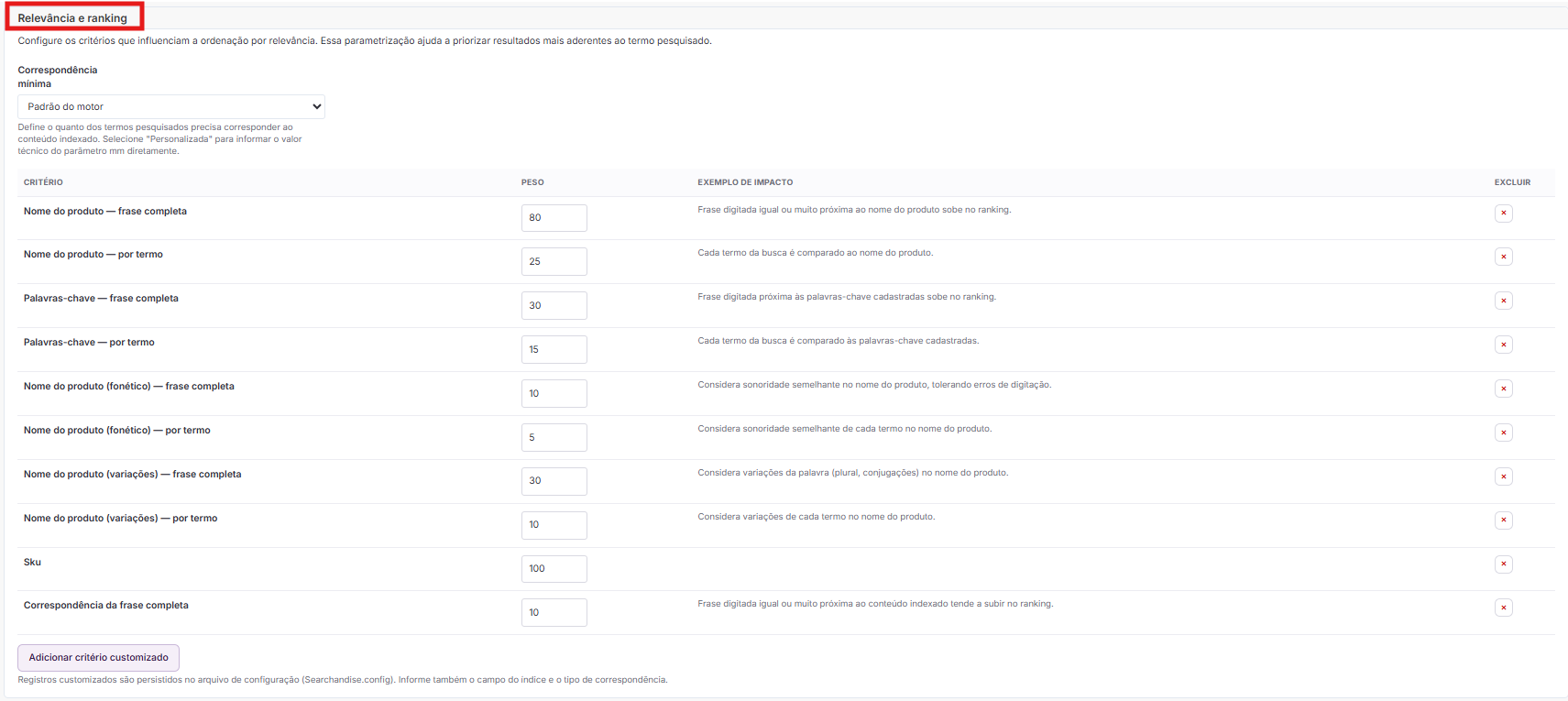Edit weight for variações frase completa criterion
This screenshot has height=701, width=1568.
[x=554, y=481]
